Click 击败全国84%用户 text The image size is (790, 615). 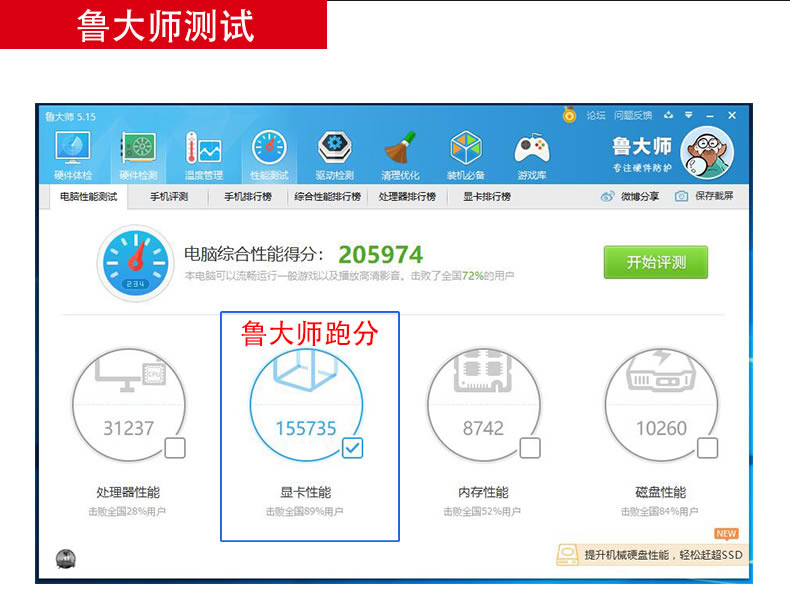[659, 511]
